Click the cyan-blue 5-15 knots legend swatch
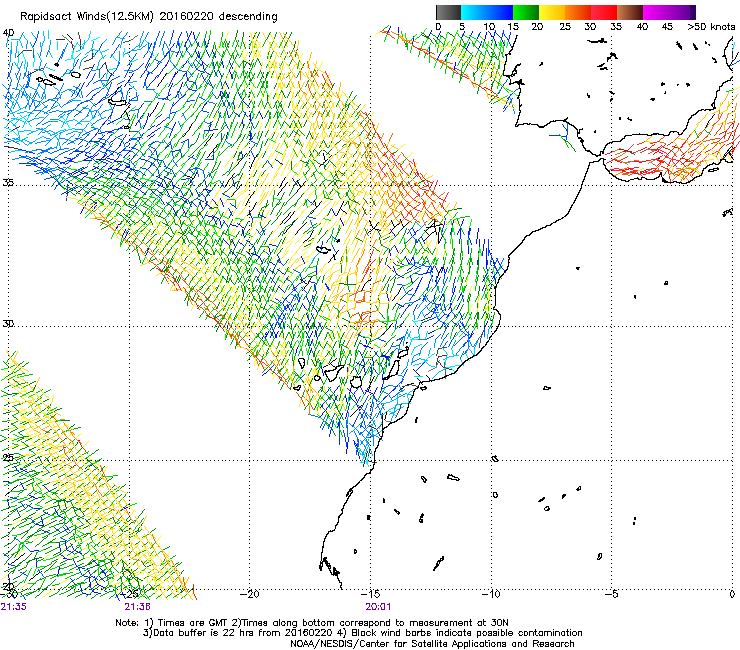The image size is (740, 650). [487, 12]
